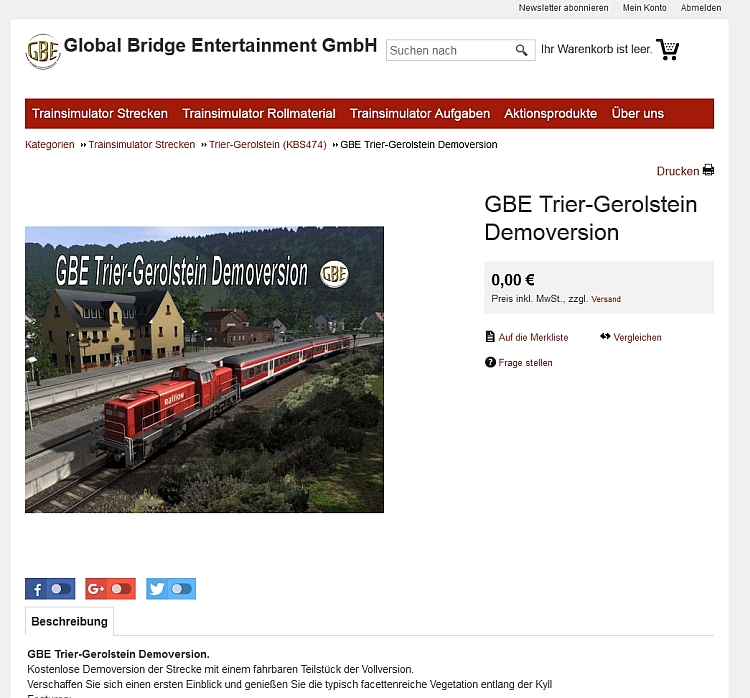Click the GBE logo in header
Screen dimensions: 750x698
pyautogui.click(x=43, y=51)
